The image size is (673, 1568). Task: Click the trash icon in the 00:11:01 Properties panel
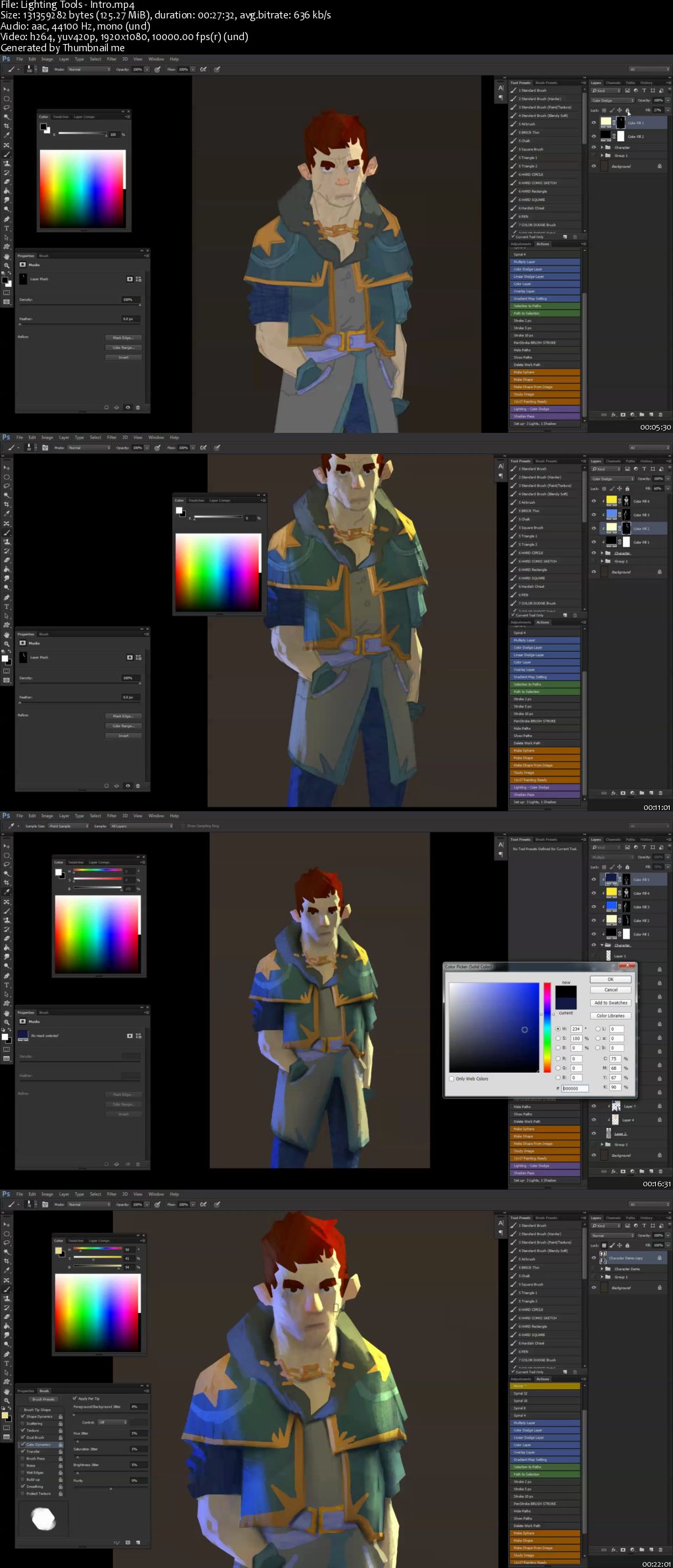(138, 786)
